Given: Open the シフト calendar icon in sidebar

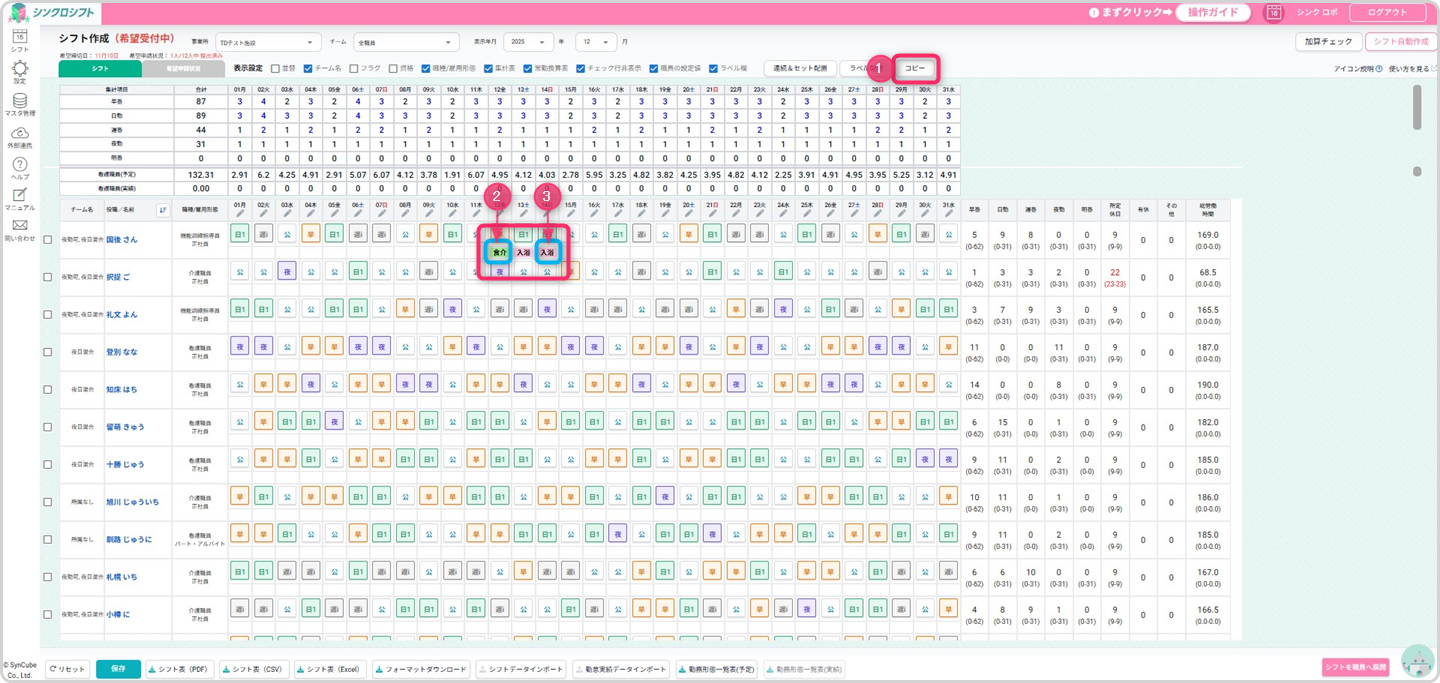Looking at the screenshot, I should (19, 38).
